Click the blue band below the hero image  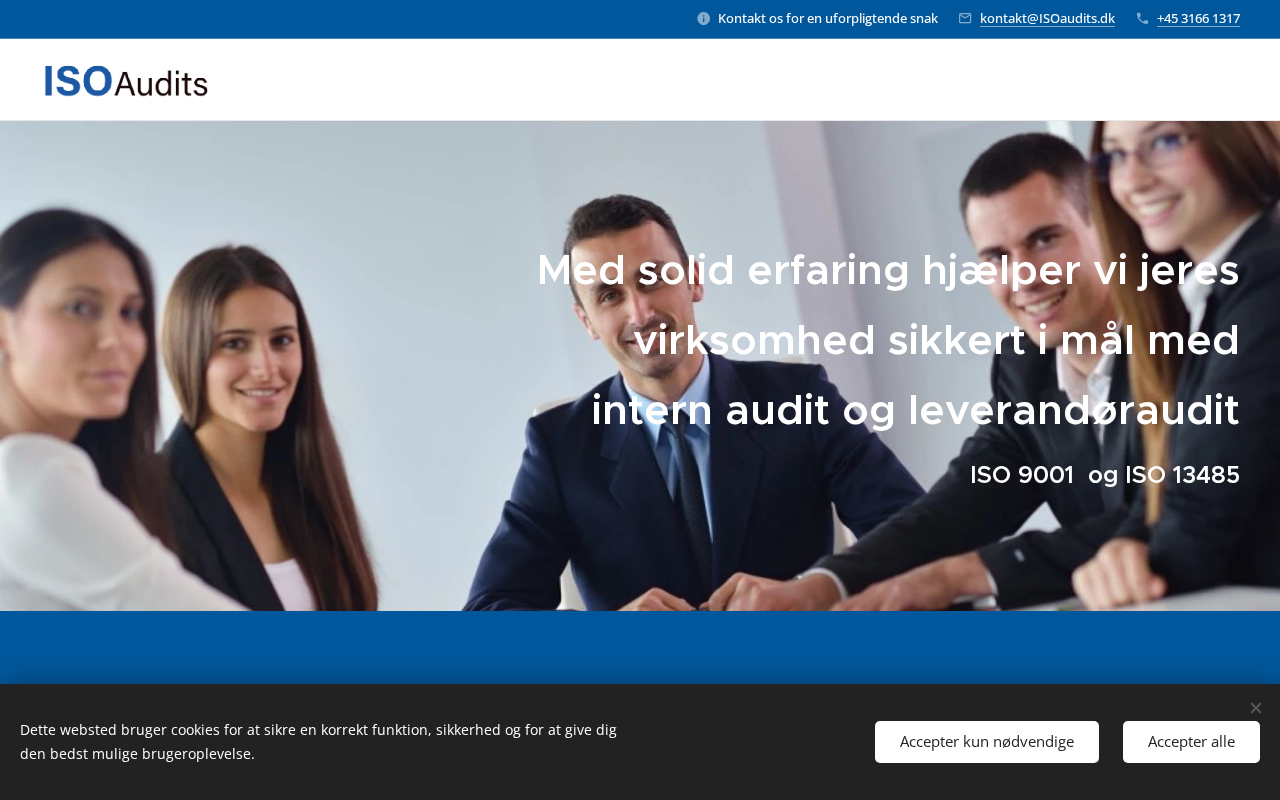click(640, 647)
